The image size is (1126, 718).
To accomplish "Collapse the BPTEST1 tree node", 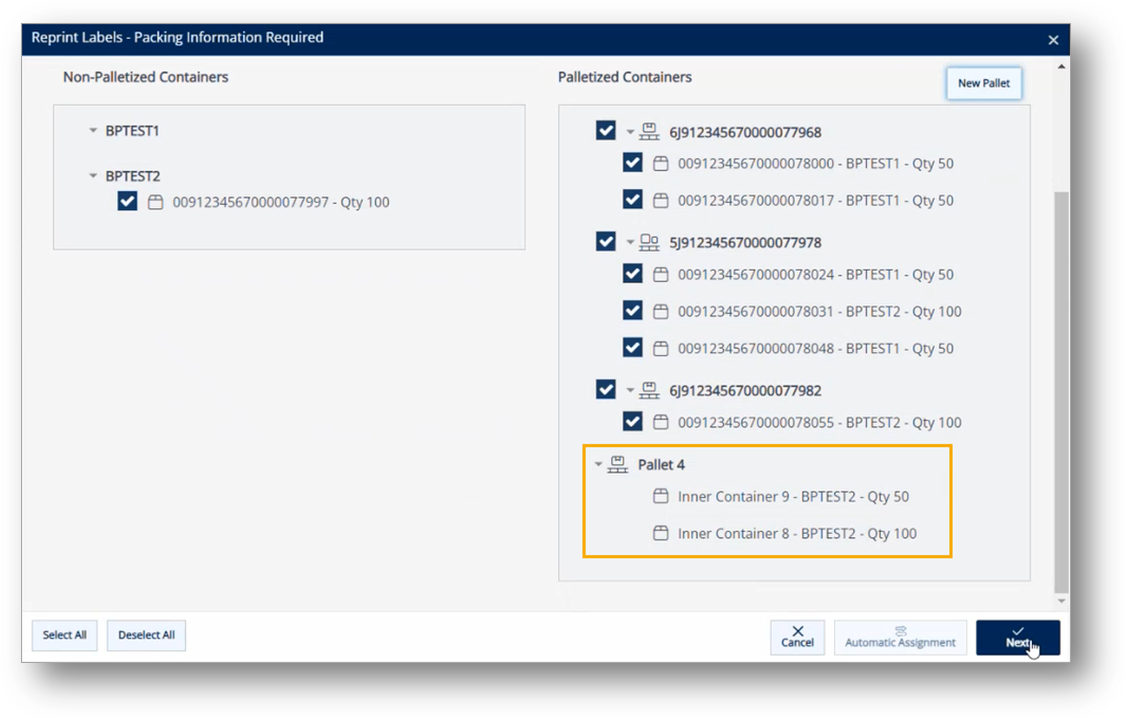I will click(93, 131).
